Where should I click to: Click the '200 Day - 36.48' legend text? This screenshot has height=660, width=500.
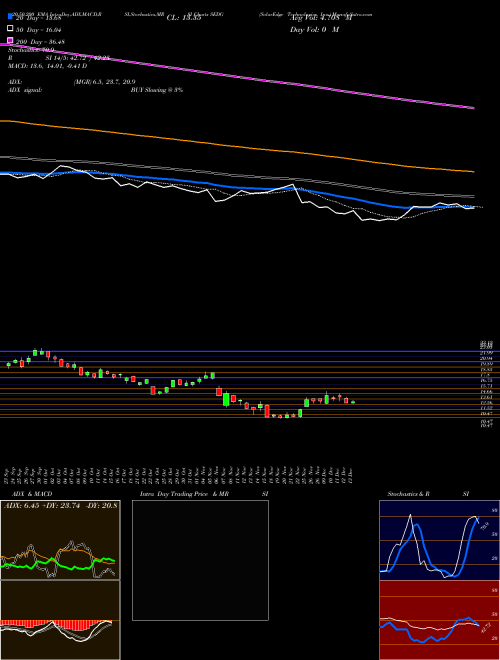pyautogui.click(x=40, y=42)
